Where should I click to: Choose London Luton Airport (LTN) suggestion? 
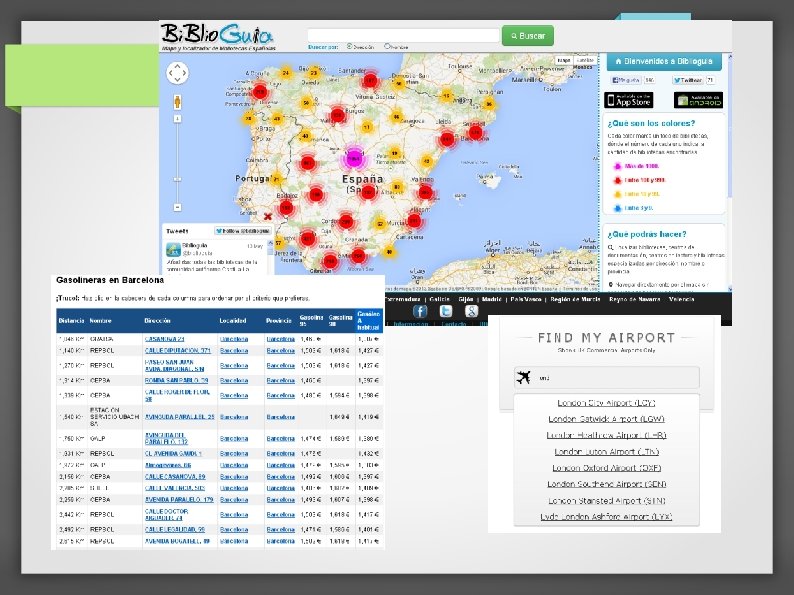606,451
